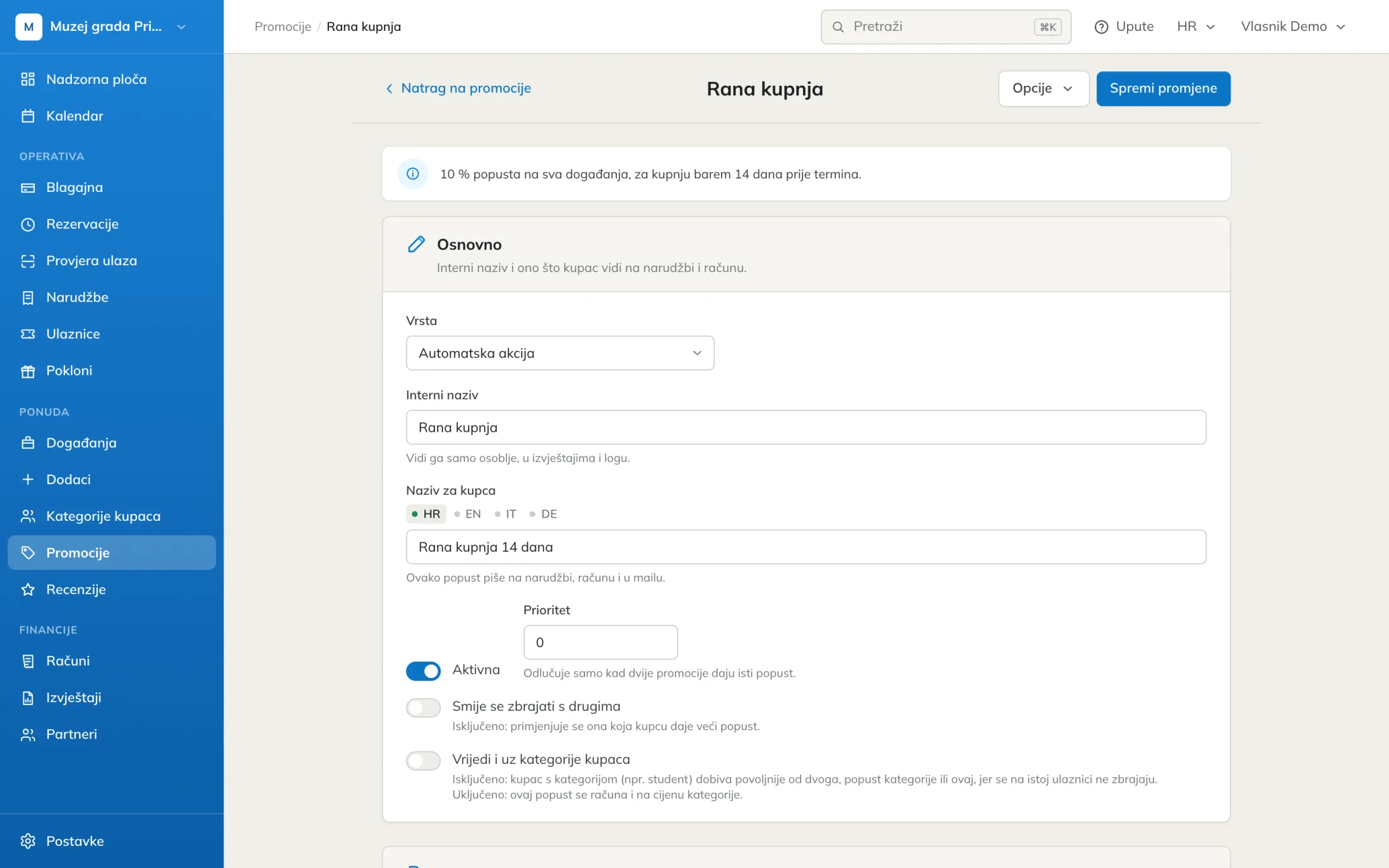Select the HR language tab for customer name
The image size is (1389, 868).
[426, 514]
